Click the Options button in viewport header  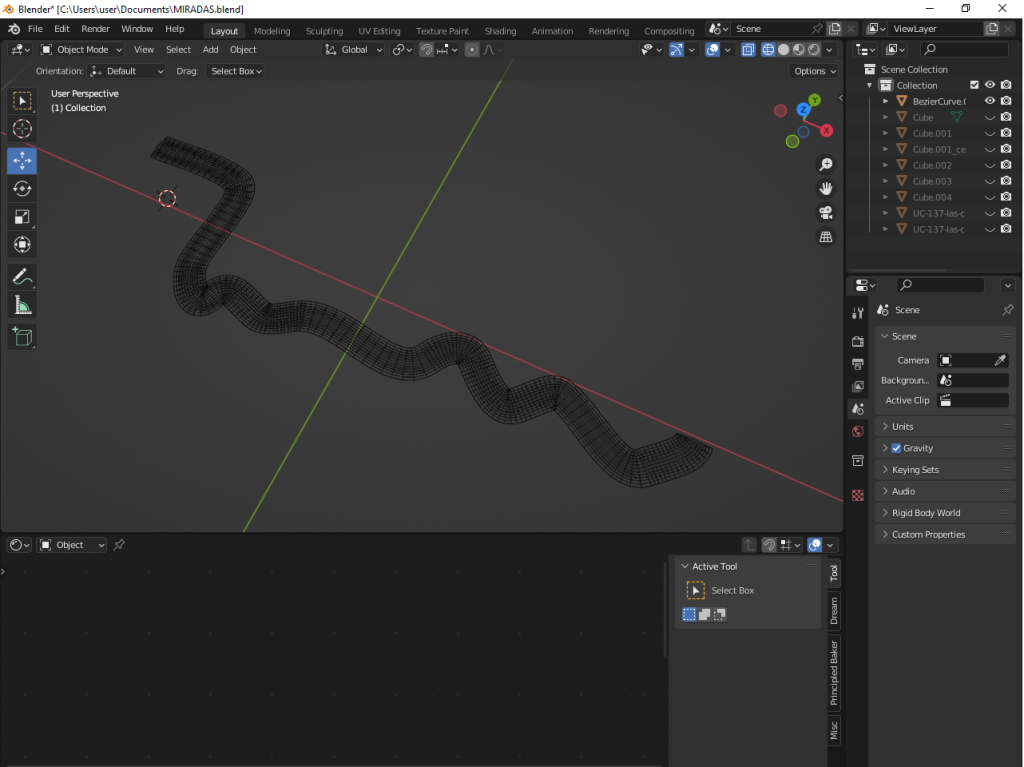tap(814, 71)
